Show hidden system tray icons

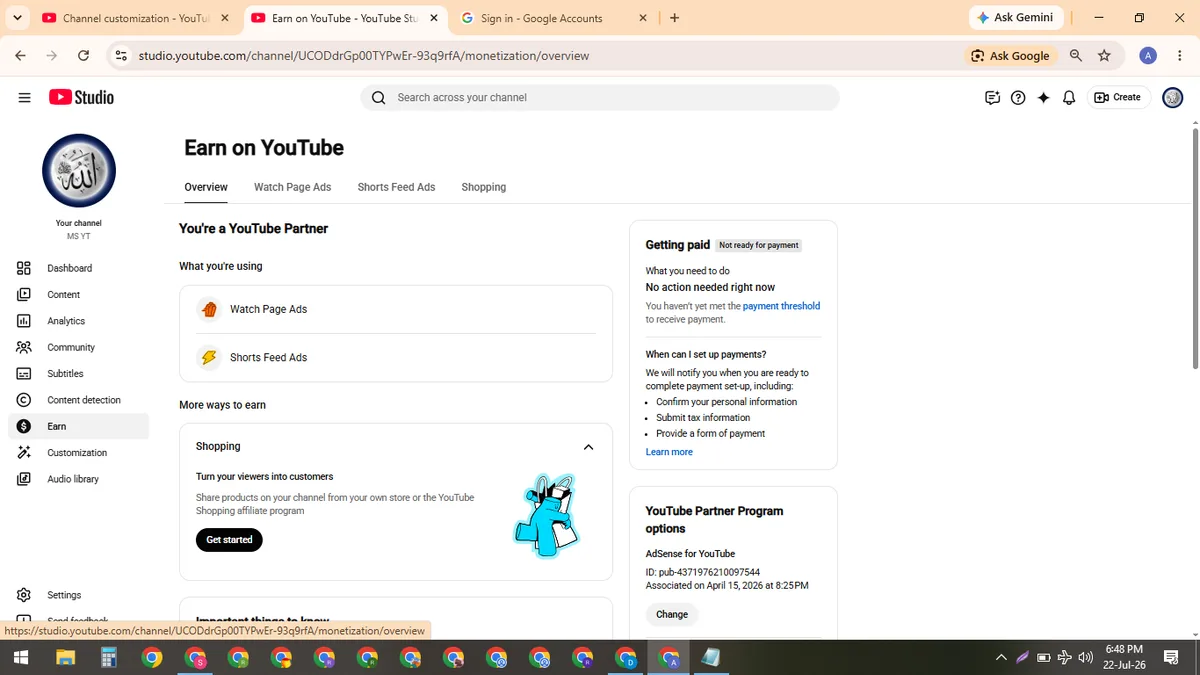(x=1001, y=657)
